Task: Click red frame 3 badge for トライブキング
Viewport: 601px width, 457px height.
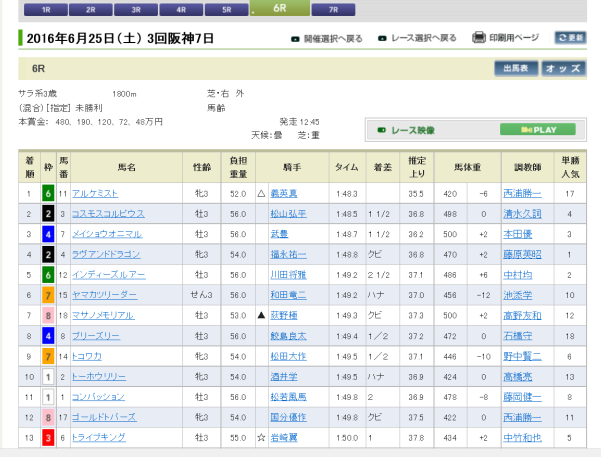Action: click(x=47, y=437)
